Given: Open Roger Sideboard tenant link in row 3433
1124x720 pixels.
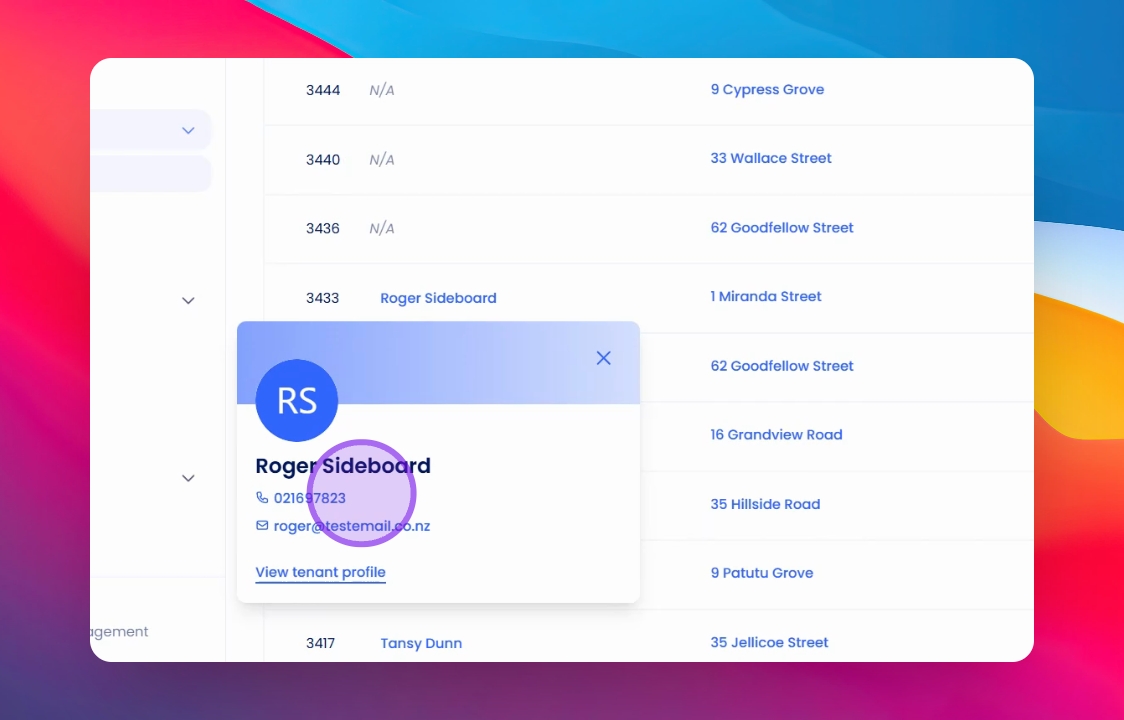Looking at the screenshot, I should click(x=438, y=298).
